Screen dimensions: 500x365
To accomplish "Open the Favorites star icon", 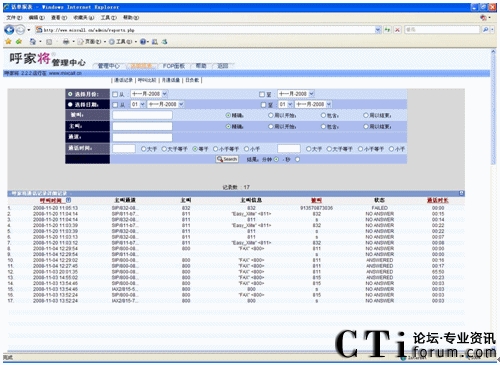I will point(8,42).
